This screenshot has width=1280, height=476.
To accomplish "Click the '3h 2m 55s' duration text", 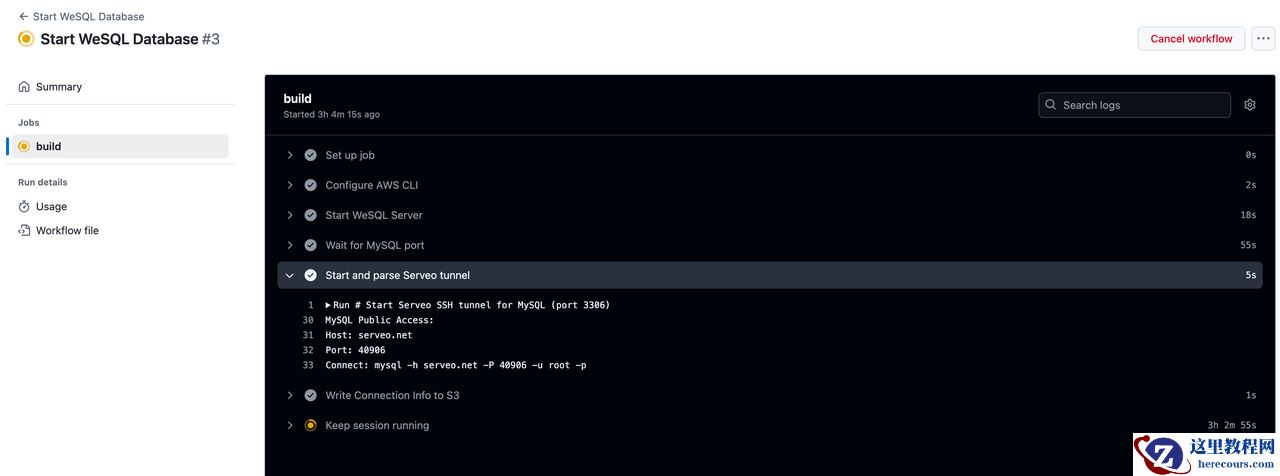I will coord(1232,425).
